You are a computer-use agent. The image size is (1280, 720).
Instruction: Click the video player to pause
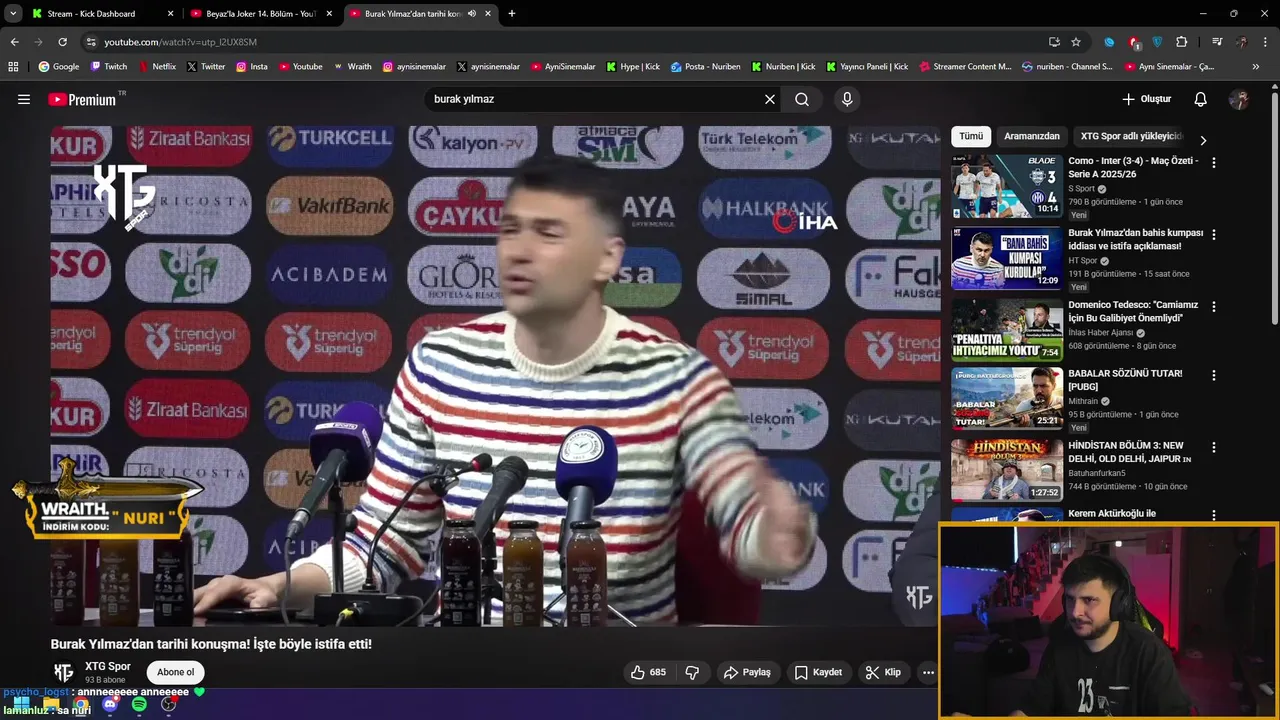[x=496, y=376]
